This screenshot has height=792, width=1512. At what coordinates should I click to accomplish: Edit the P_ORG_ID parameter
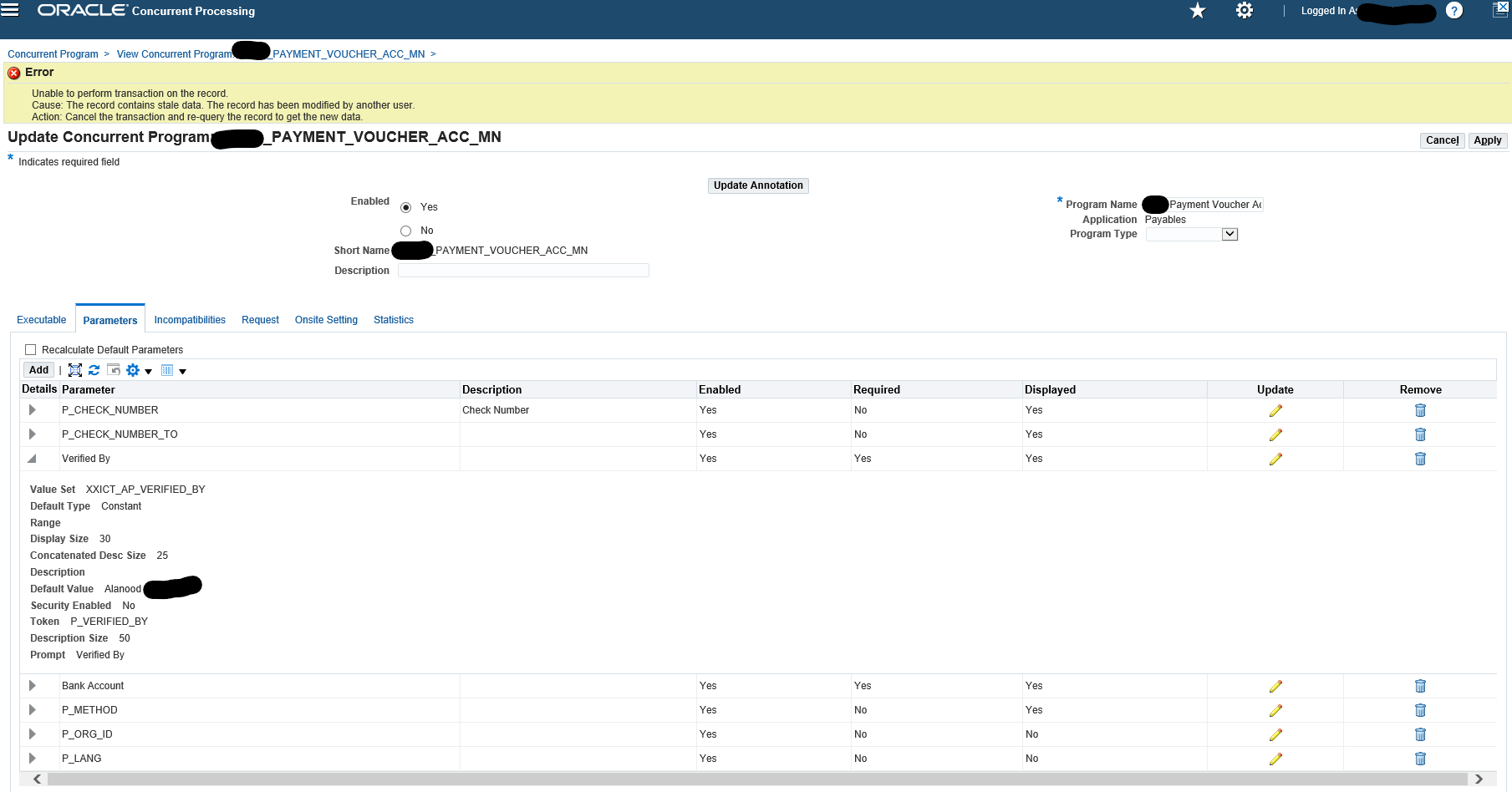pos(1275,734)
